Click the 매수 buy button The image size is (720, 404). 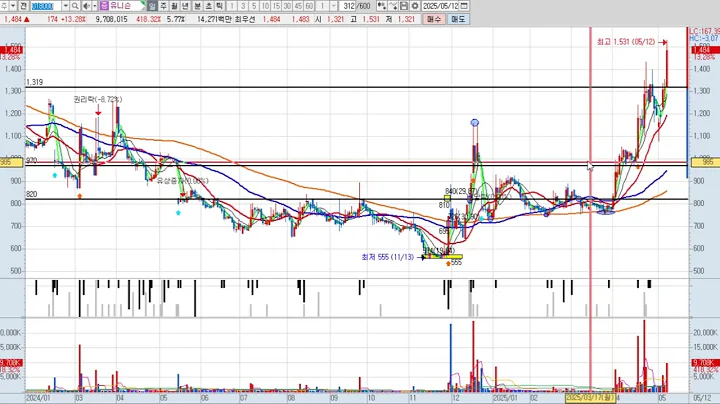434,19
